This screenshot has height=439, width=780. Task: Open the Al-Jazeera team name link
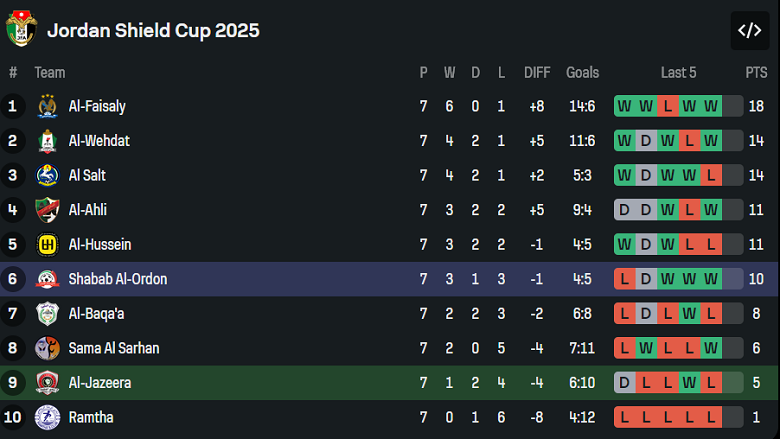99,383
